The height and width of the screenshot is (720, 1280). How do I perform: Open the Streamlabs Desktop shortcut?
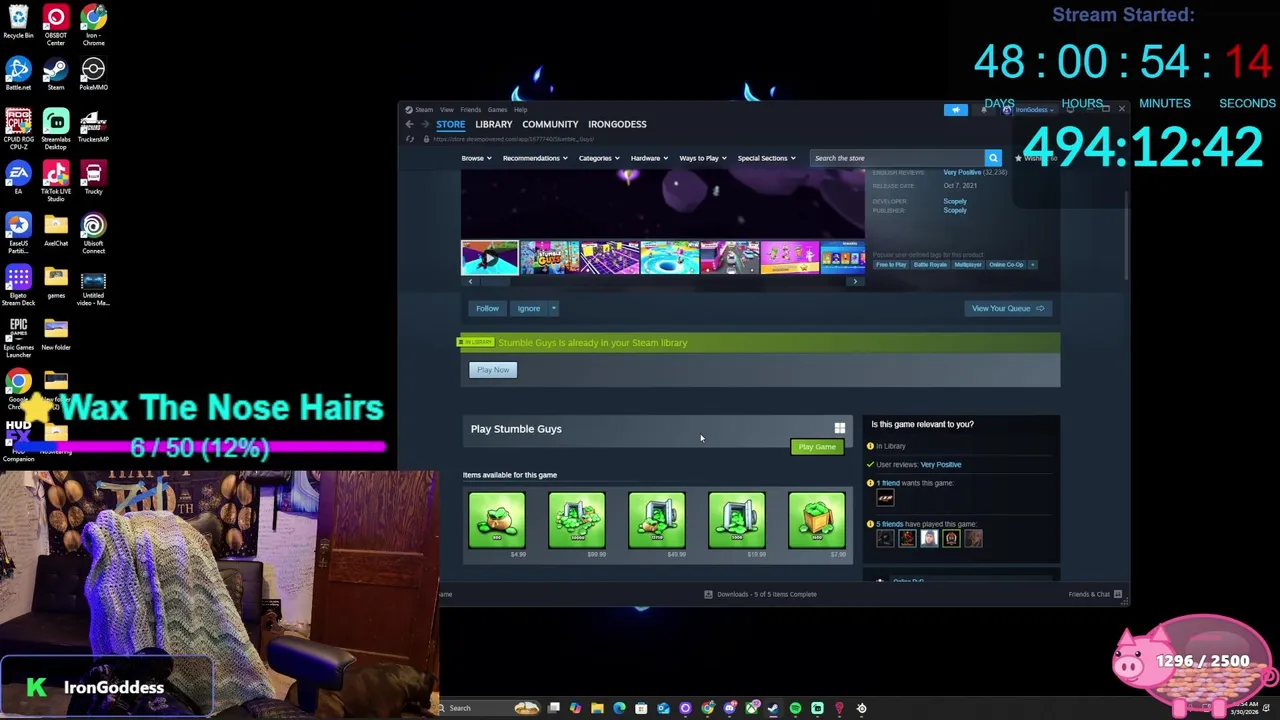pyautogui.click(x=56, y=130)
